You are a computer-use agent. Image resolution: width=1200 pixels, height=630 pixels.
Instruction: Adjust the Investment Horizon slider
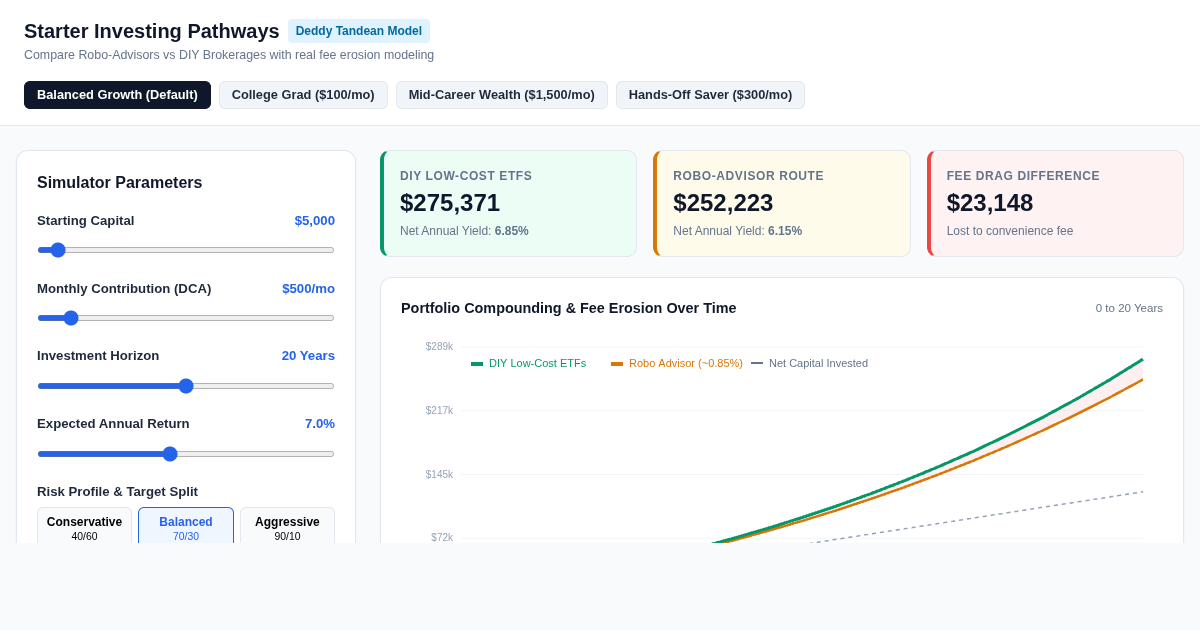click(186, 386)
